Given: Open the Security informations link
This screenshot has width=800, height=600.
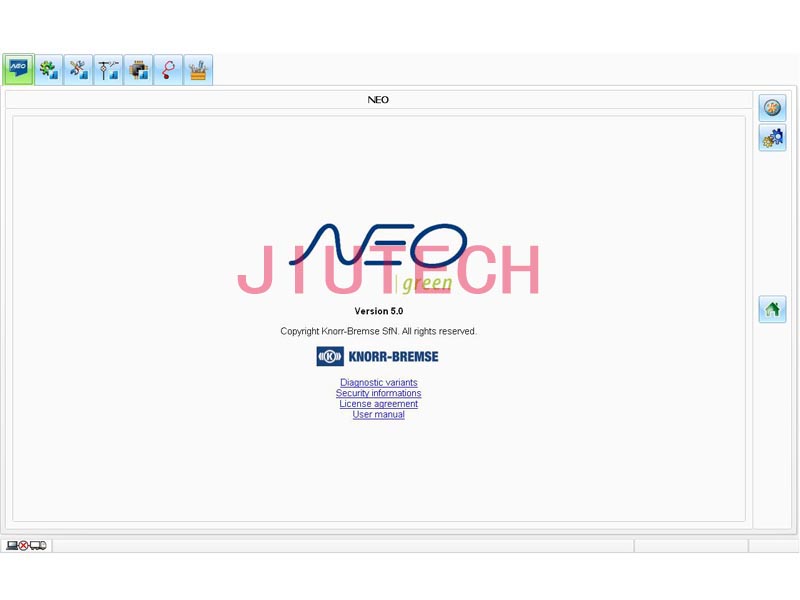Looking at the screenshot, I should [x=379, y=393].
